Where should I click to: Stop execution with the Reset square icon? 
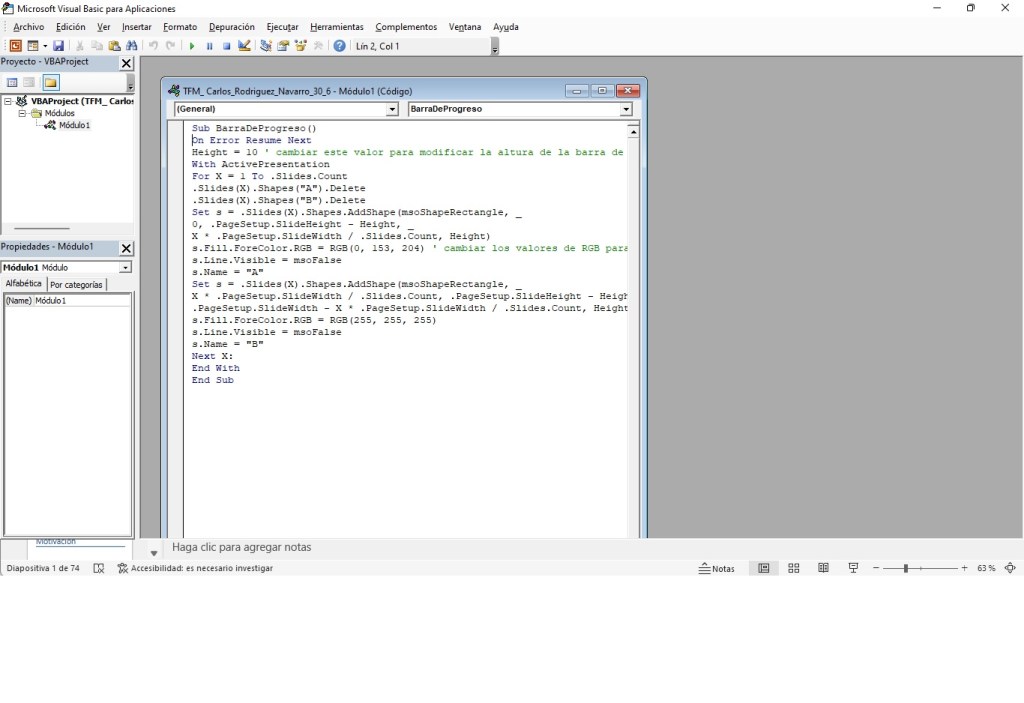click(226, 46)
